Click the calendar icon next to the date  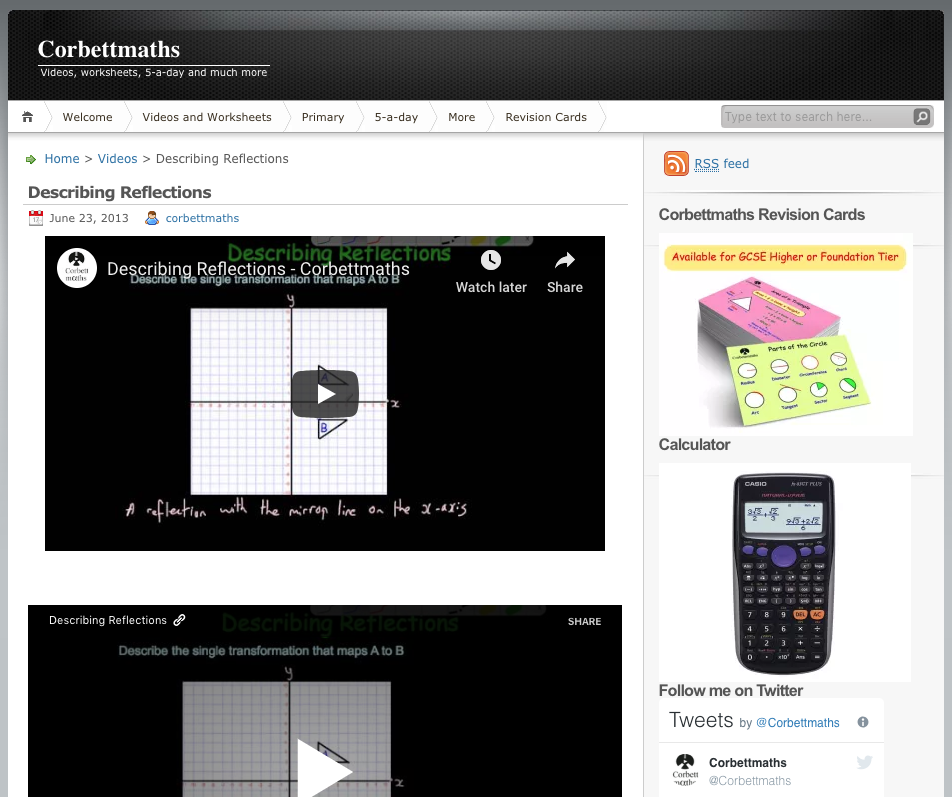(x=36, y=218)
